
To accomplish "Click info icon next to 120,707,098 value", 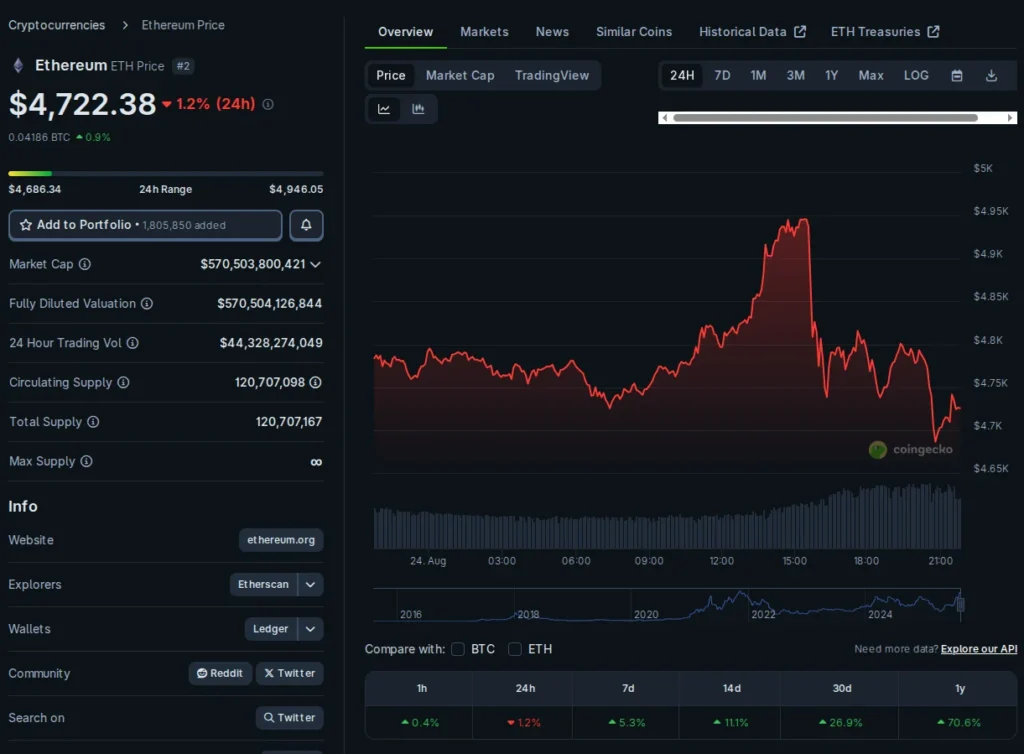I will (315, 383).
